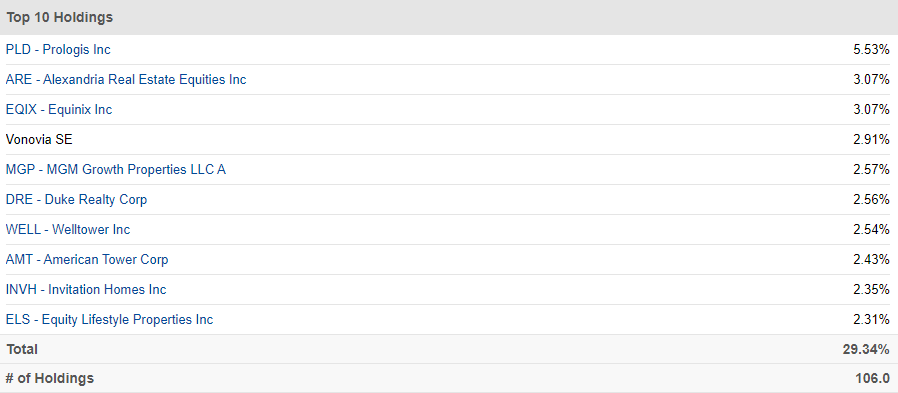Image resolution: width=898 pixels, height=393 pixels.
Task: Open MGP - MGM Growth Properties link
Action: tap(116, 170)
